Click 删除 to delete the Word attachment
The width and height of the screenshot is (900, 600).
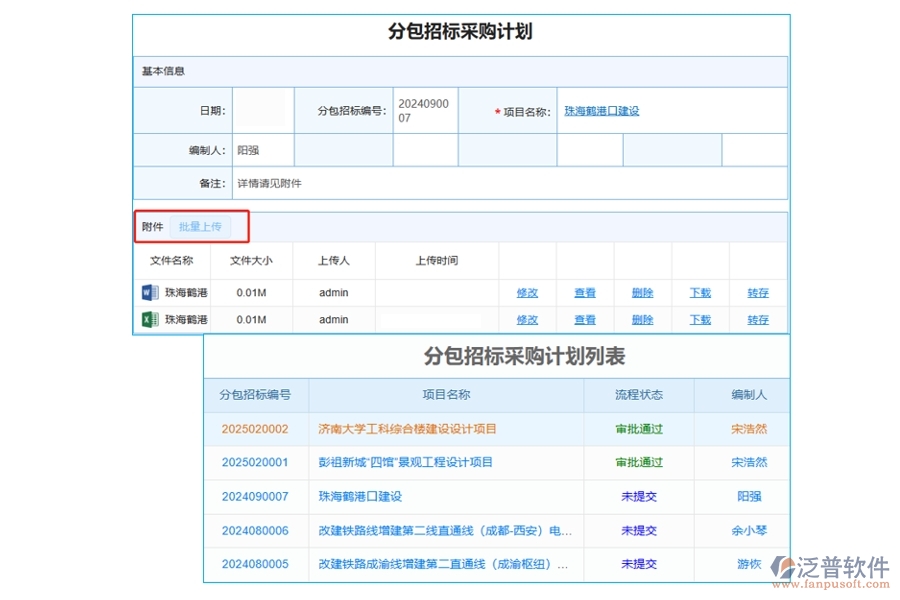click(642, 292)
